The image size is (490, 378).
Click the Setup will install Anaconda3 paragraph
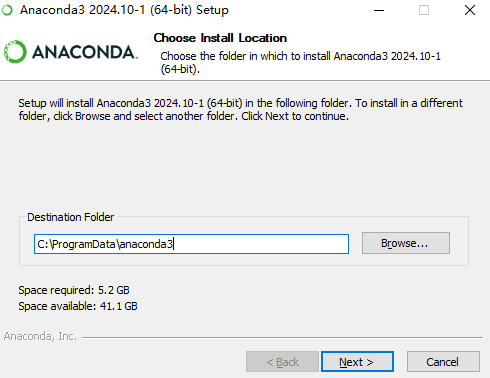click(240, 109)
